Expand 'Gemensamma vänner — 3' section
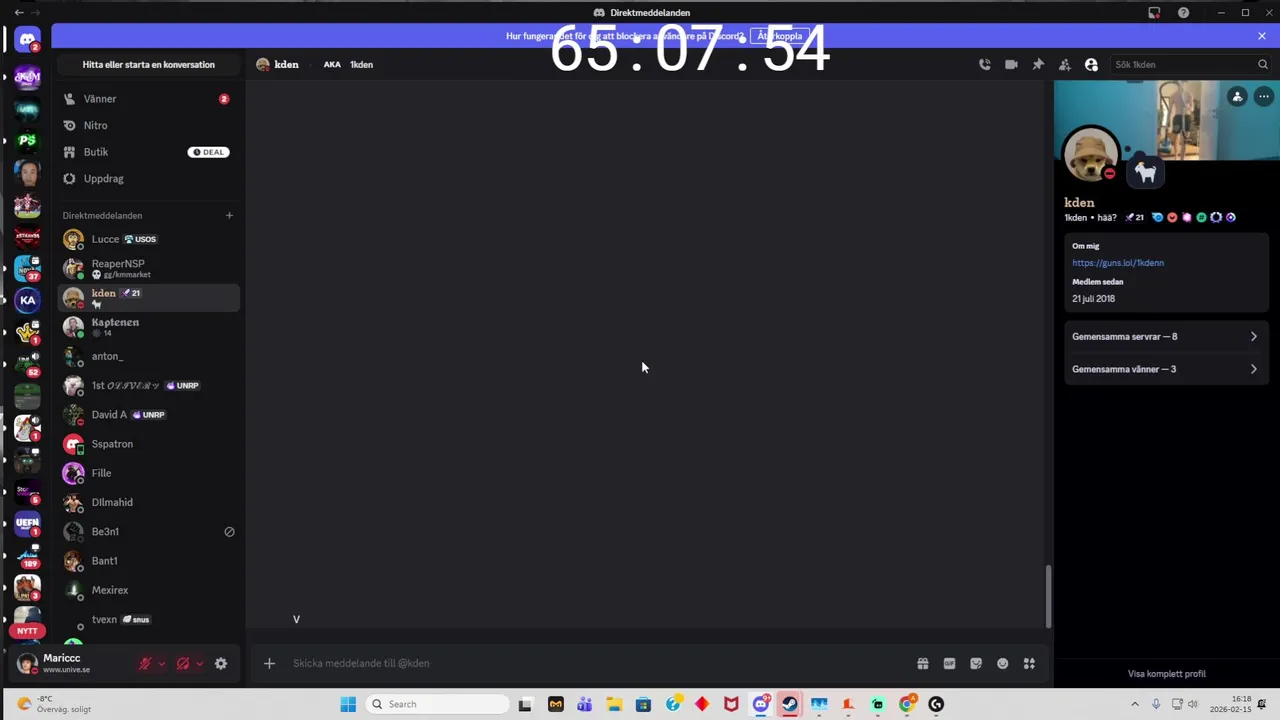This screenshot has width=1280, height=720. 1166,369
